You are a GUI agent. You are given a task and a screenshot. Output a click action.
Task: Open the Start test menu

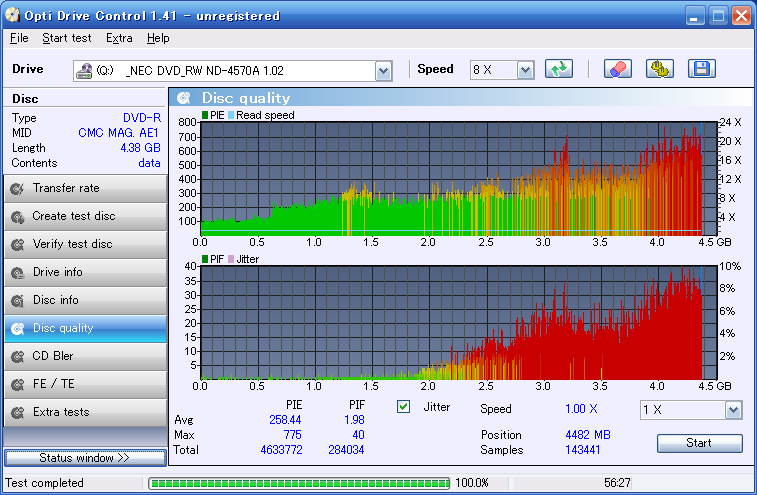click(67, 38)
